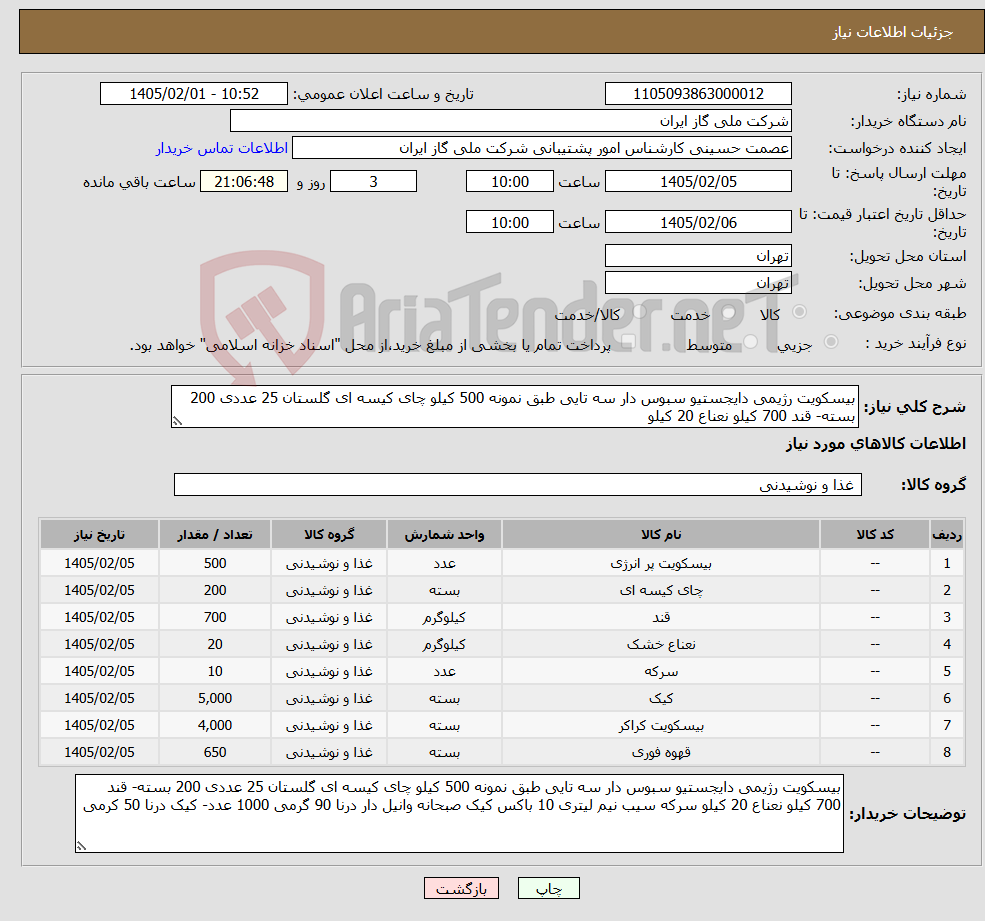Click the توضیحات خریدار textarea
The height and width of the screenshot is (921, 985).
coord(459,814)
